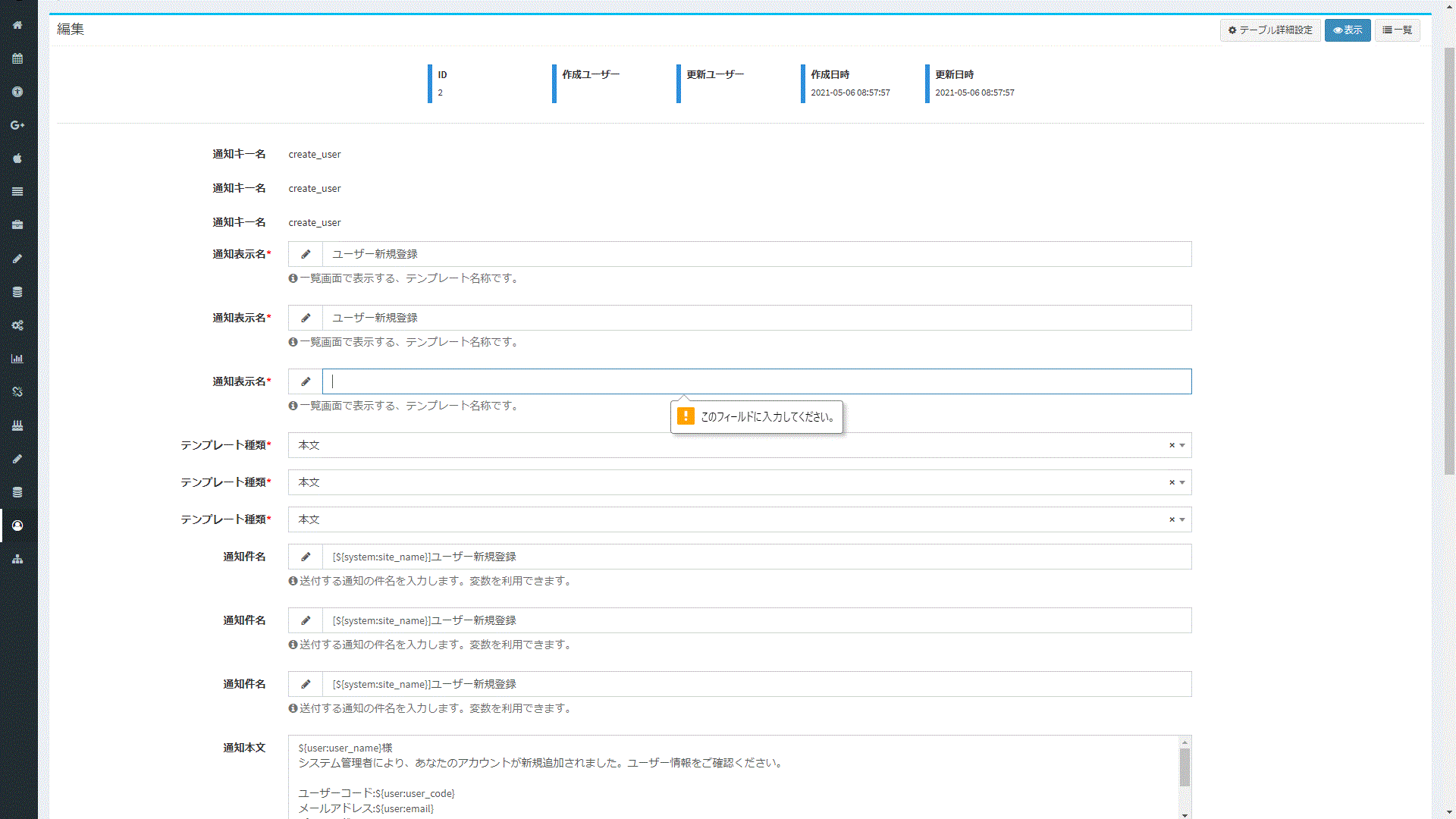Clear the first テンプレート種類 selection with ×
Screen dimensions: 1456x819
pos(1172,445)
